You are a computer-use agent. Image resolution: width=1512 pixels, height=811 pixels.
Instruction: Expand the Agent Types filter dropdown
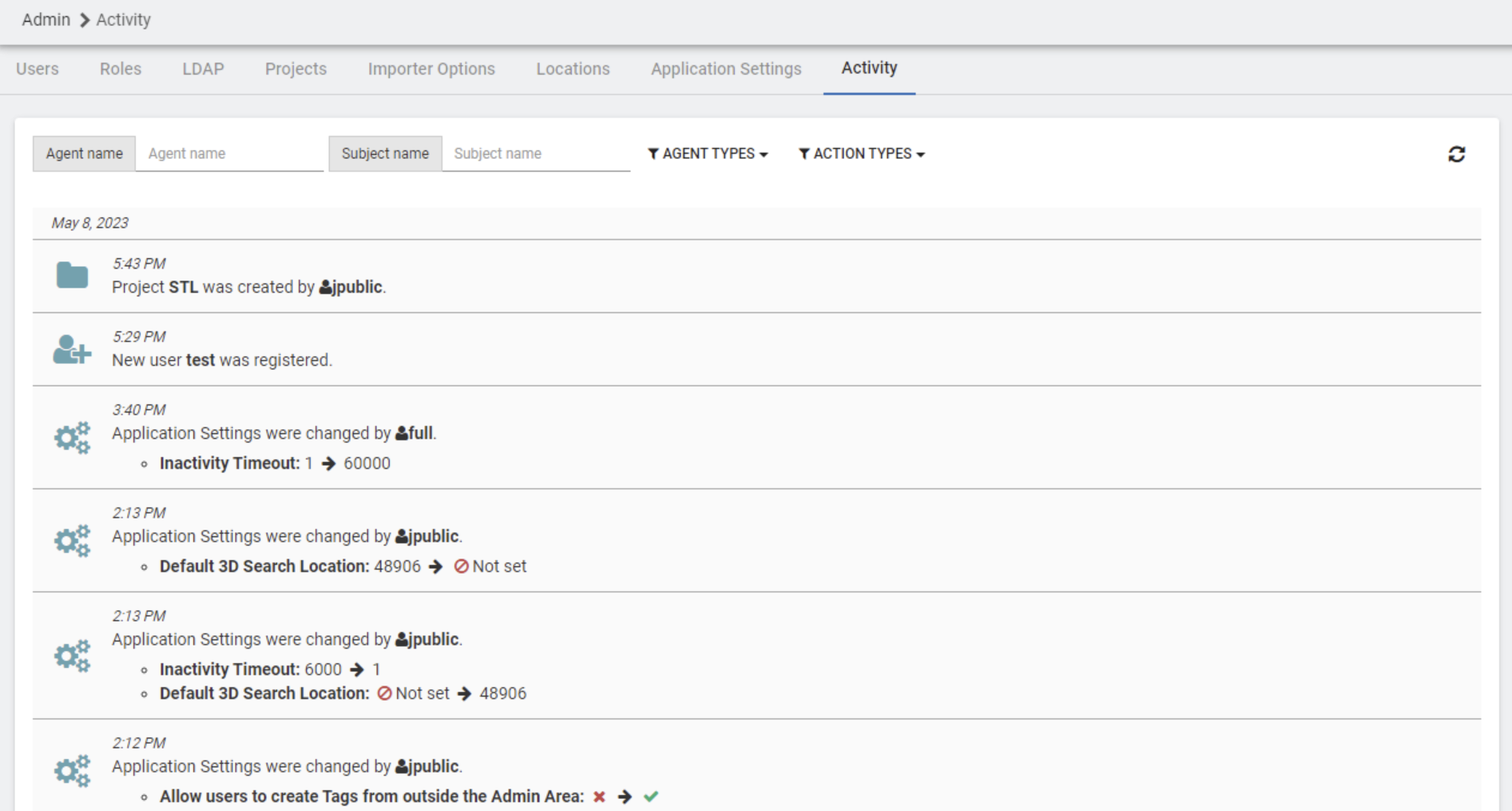coord(708,154)
